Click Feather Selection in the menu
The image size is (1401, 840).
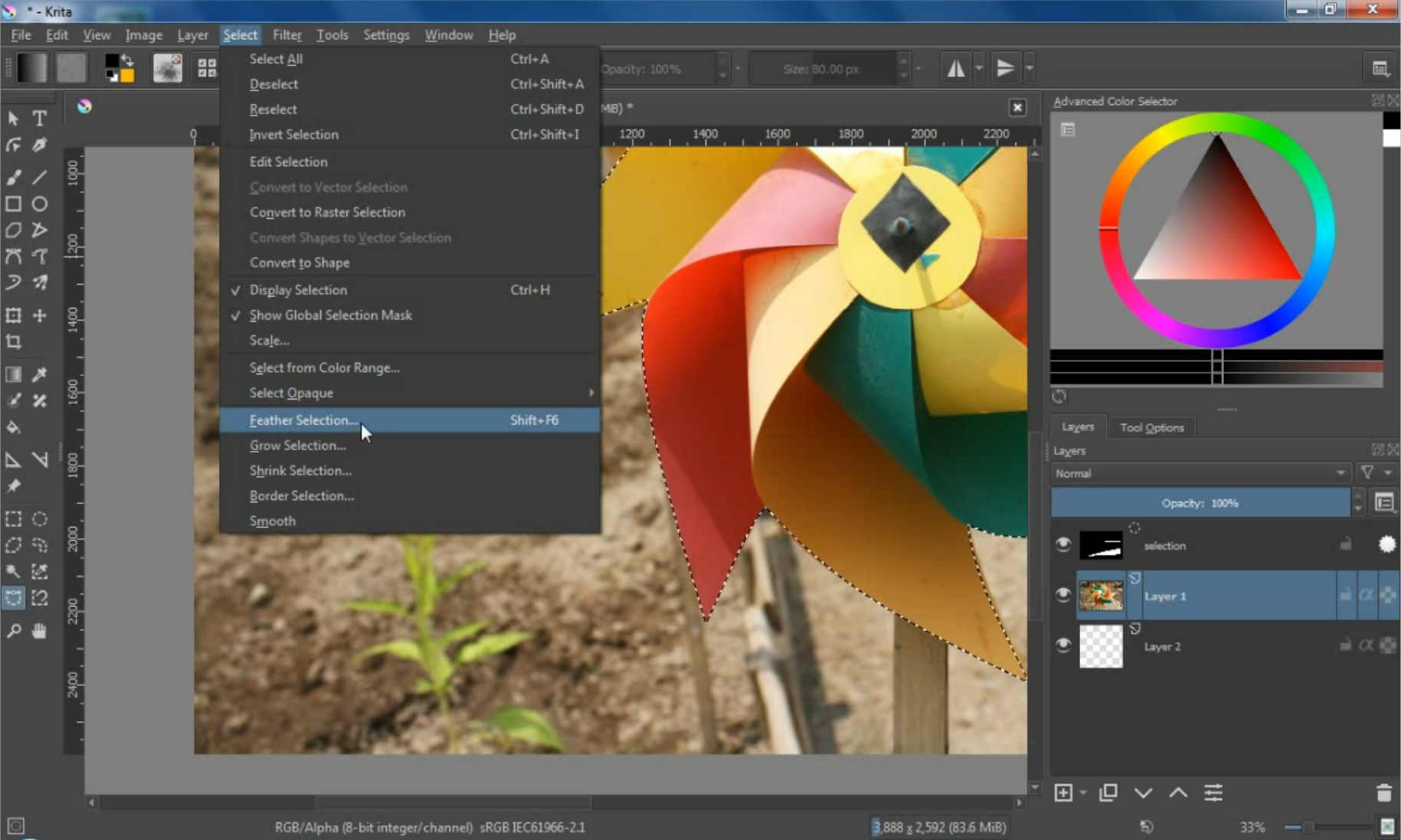303,420
